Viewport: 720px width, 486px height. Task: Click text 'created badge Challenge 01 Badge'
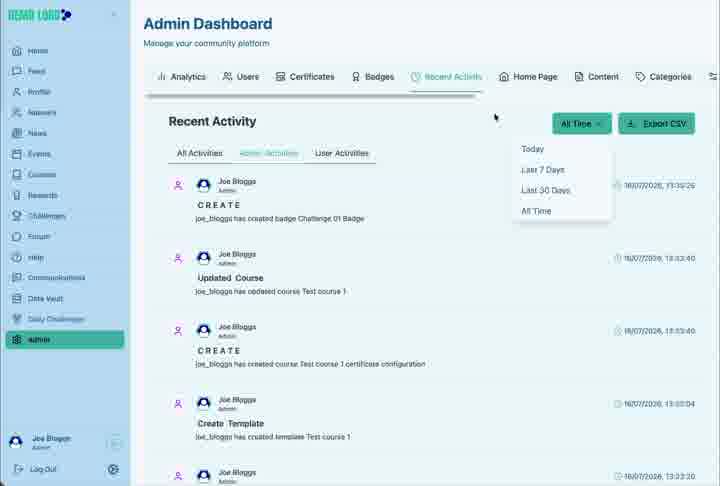tap(306, 219)
